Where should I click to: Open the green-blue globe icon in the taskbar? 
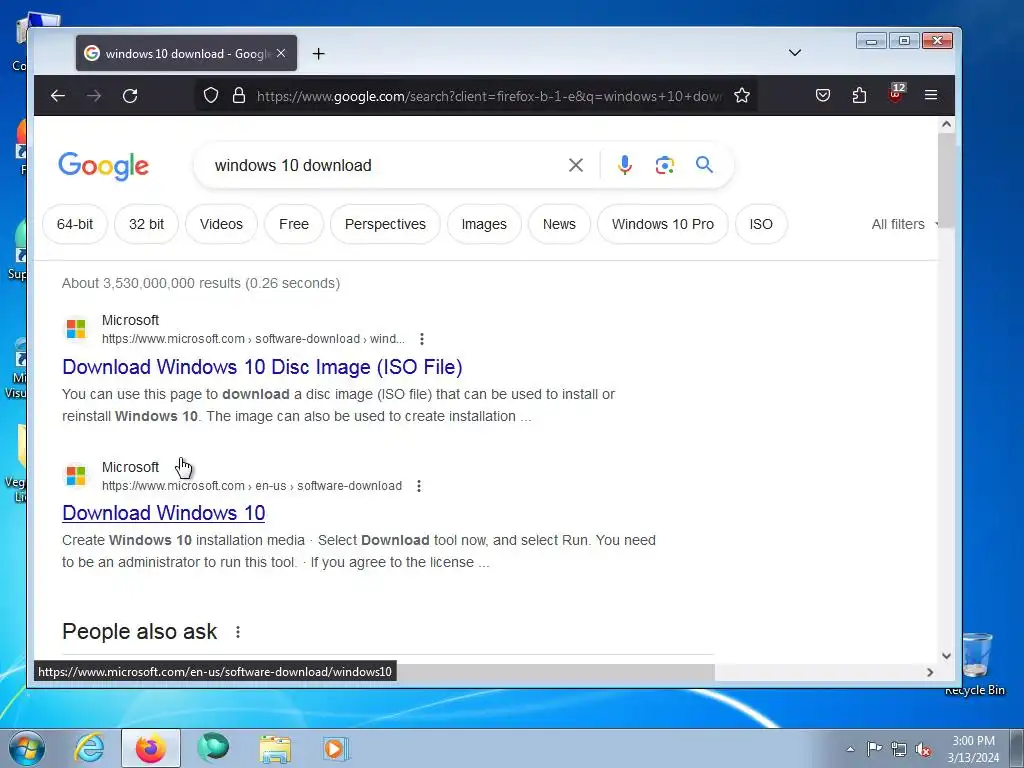[213, 747]
